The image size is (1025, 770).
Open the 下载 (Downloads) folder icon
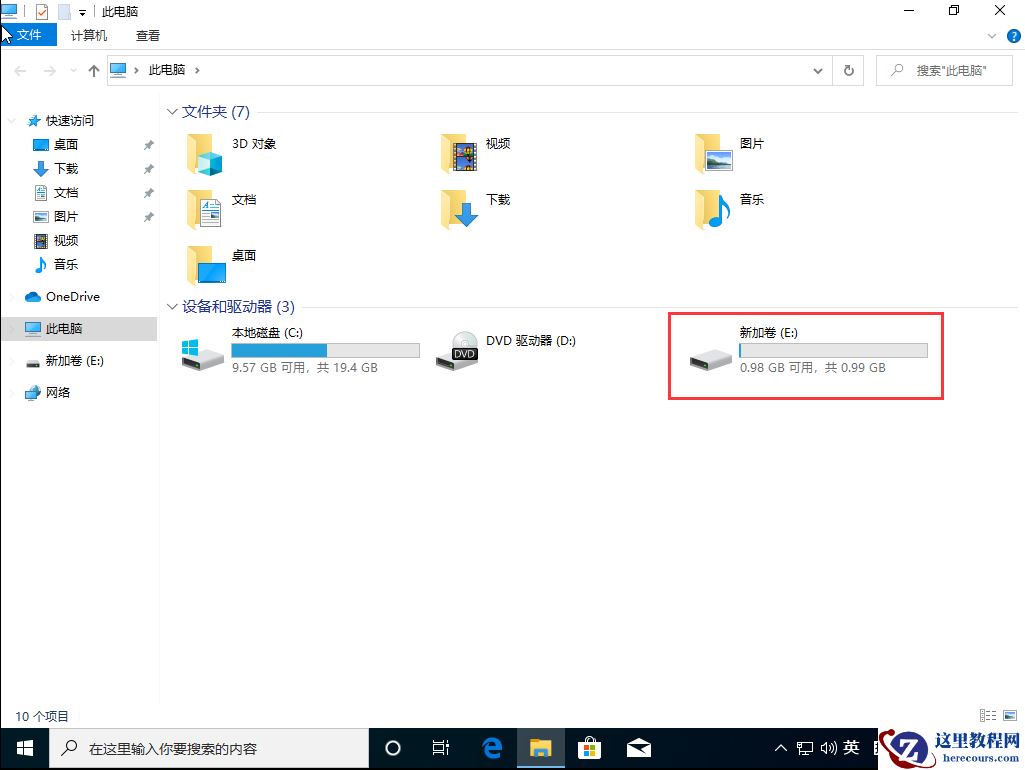tap(457, 210)
